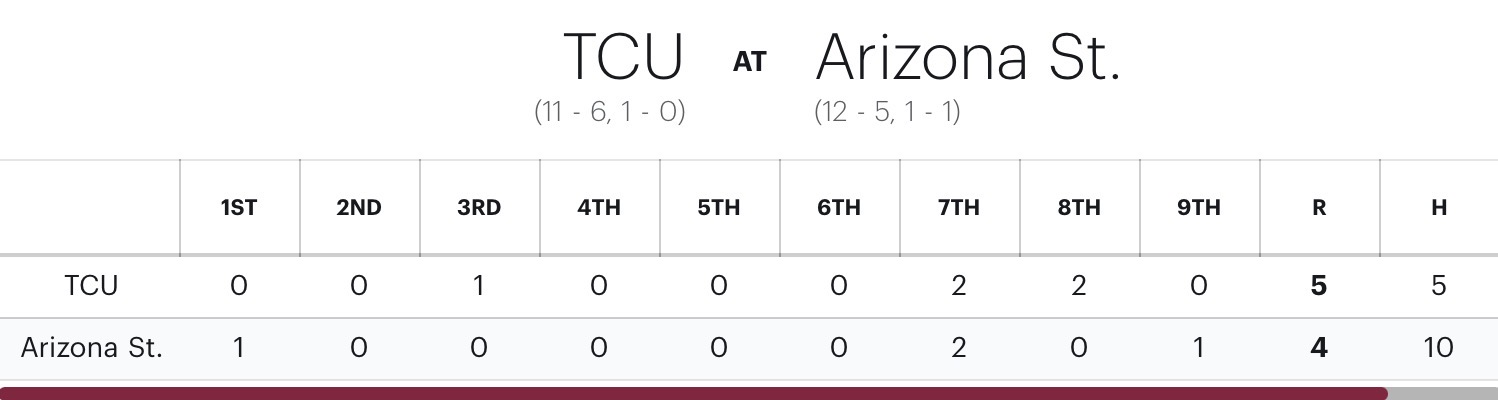Click TCU's total runs value 5 in the R column

click(x=1319, y=286)
